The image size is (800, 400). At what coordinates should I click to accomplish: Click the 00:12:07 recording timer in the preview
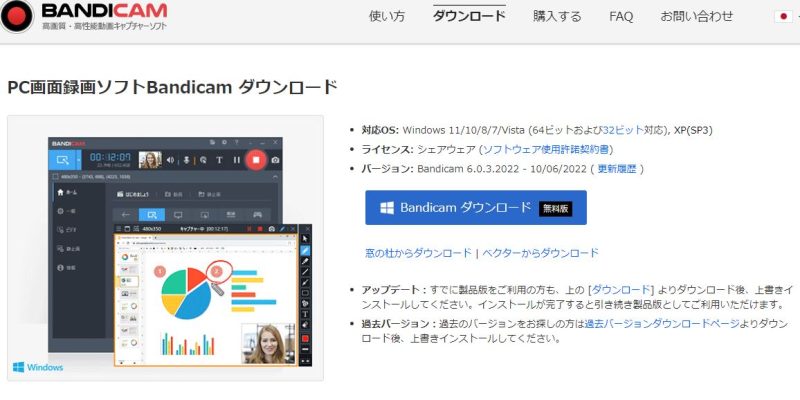110,157
